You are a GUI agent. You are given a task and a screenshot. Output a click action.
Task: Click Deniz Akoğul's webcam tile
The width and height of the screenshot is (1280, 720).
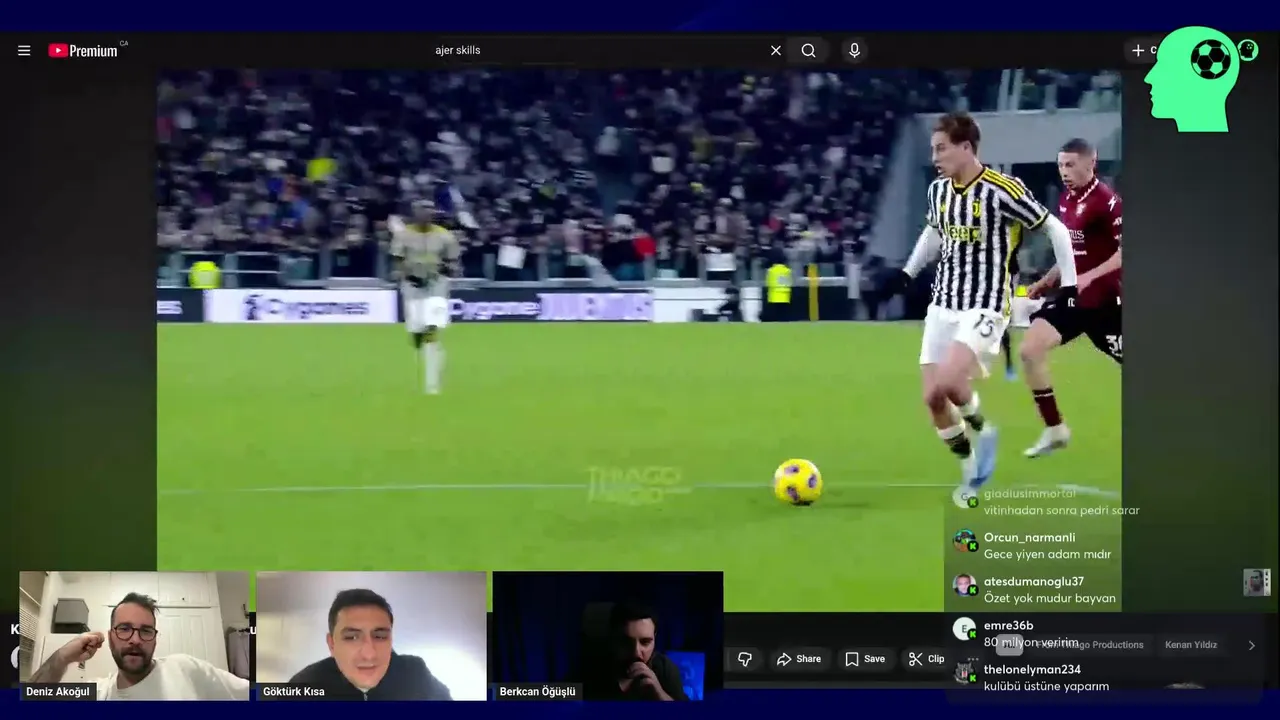point(134,636)
